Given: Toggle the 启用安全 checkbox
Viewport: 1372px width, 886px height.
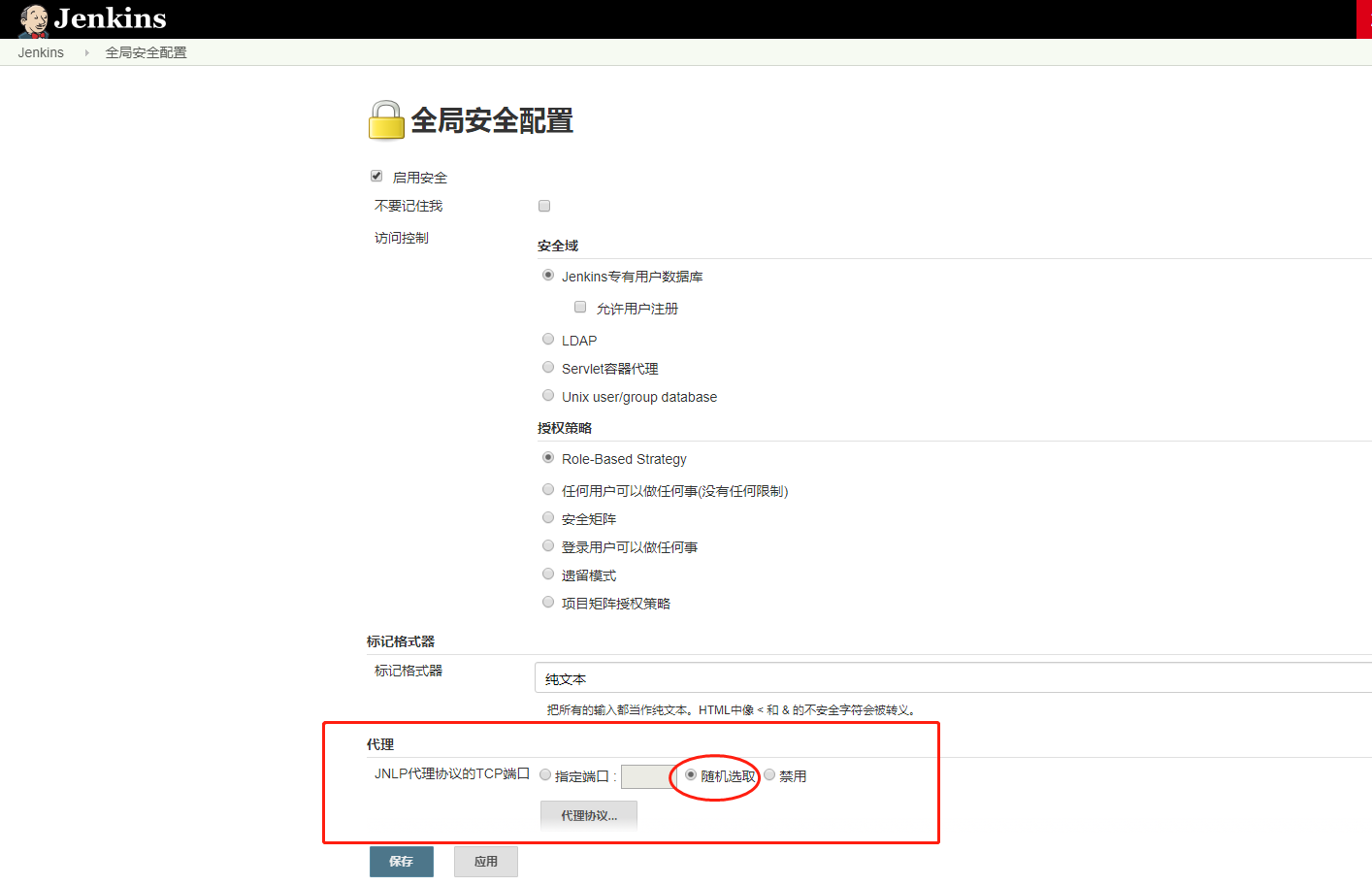Looking at the screenshot, I should point(376,176).
